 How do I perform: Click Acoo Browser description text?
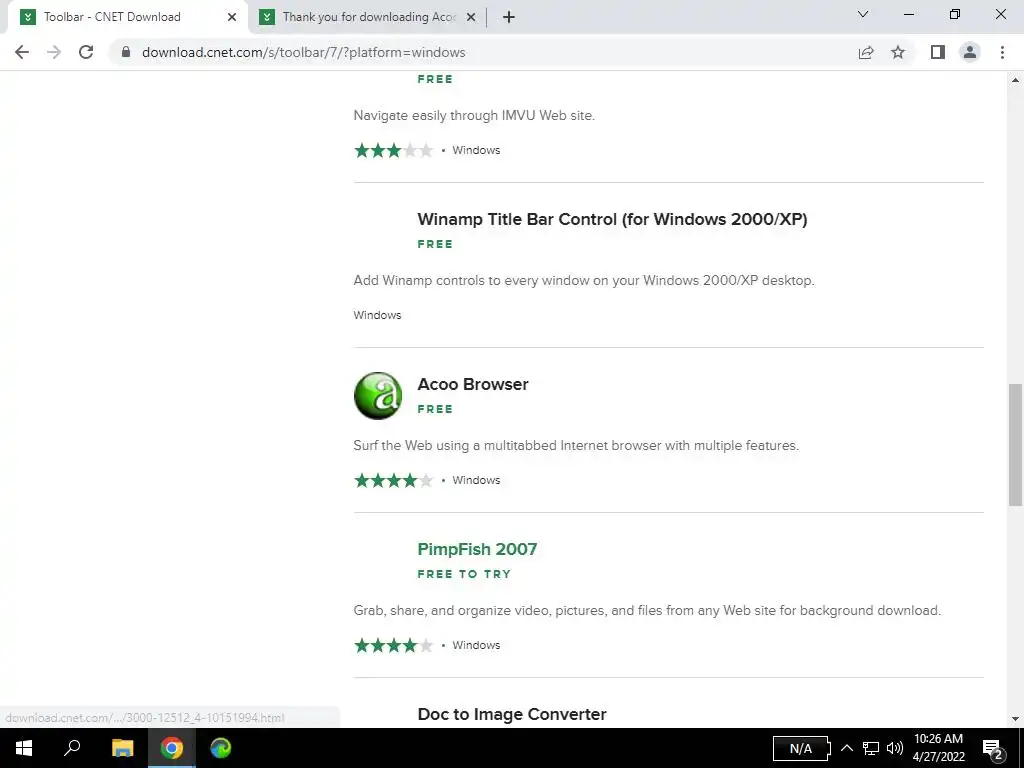click(576, 445)
